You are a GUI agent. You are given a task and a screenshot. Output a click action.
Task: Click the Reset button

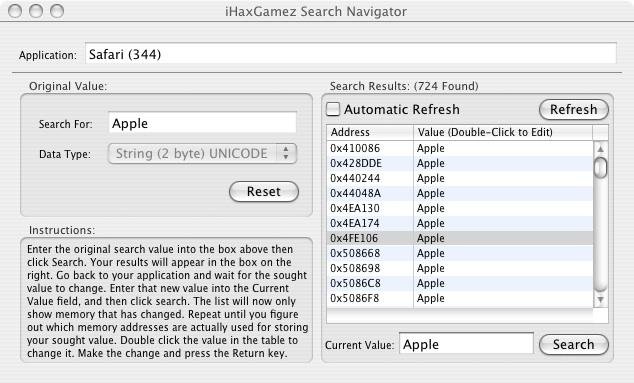[x=264, y=191]
